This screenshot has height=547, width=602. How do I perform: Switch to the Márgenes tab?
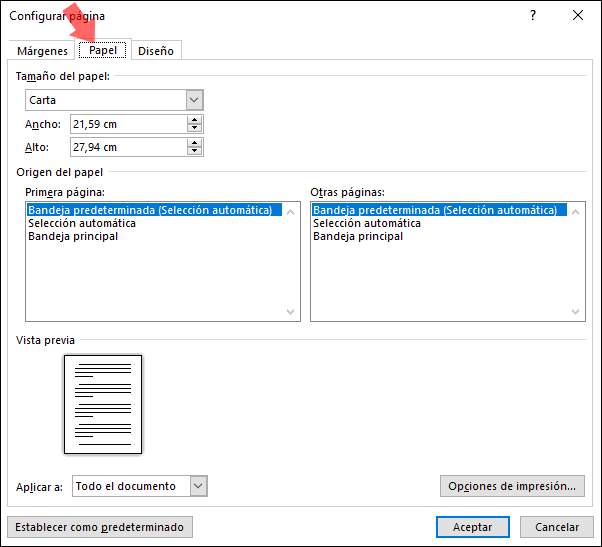[42, 51]
